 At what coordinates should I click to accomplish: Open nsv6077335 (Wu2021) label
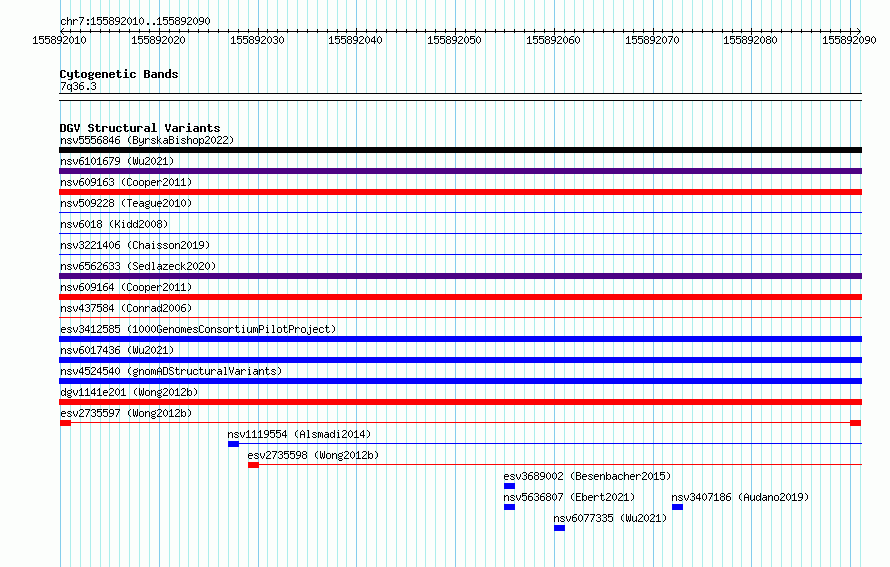click(x=610, y=518)
